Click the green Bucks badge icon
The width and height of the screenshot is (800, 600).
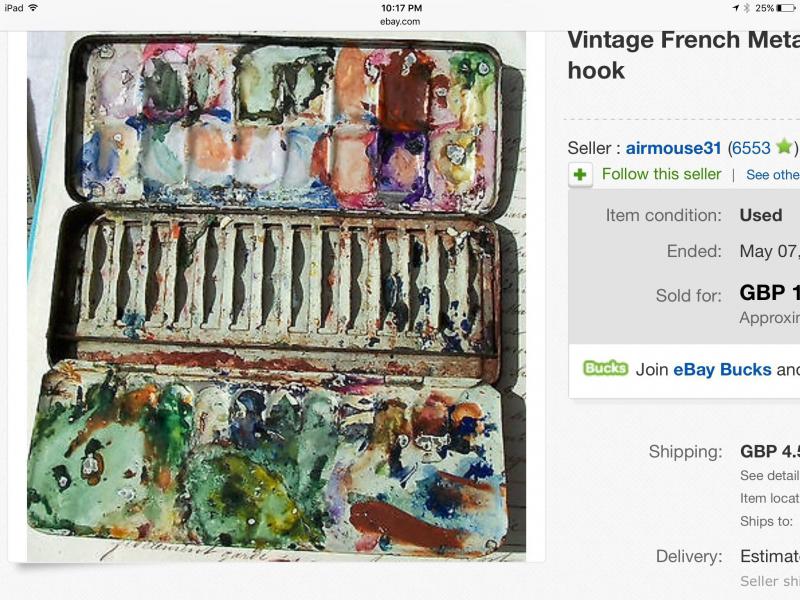coord(606,368)
